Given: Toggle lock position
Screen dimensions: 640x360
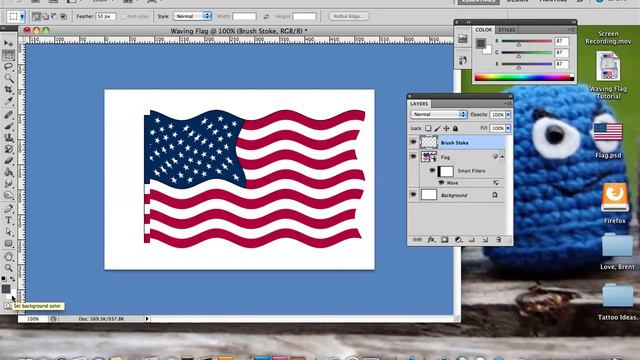Looking at the screenshot, I should [x=446, y=128].
